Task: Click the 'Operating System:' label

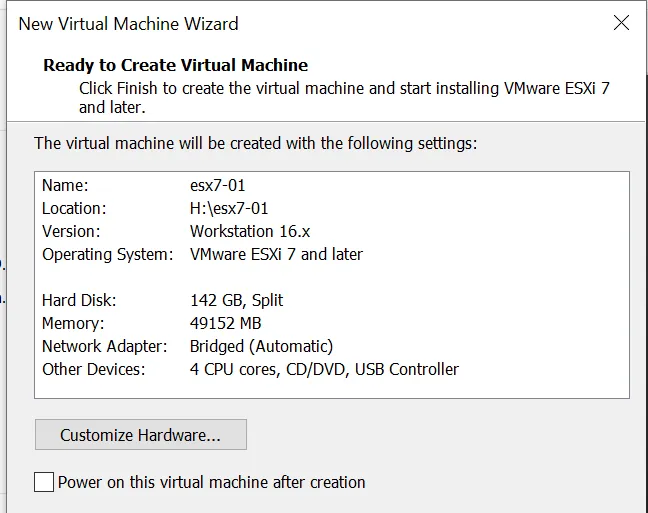Action: point(107,255)
